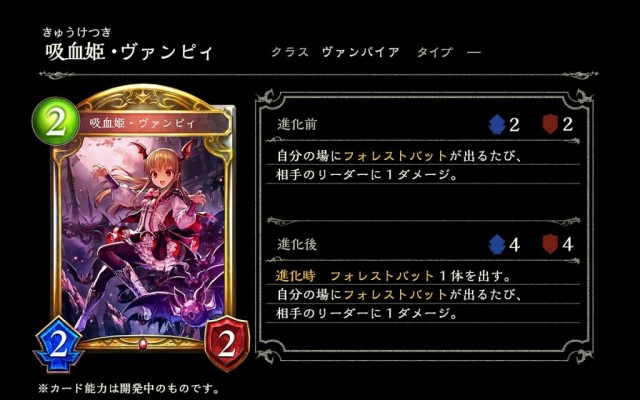Image resolution: width=640 pixels, height=400 pixels.
Task: Click the クラス ヴァンパイア label
Action: [x=335, y=52]
